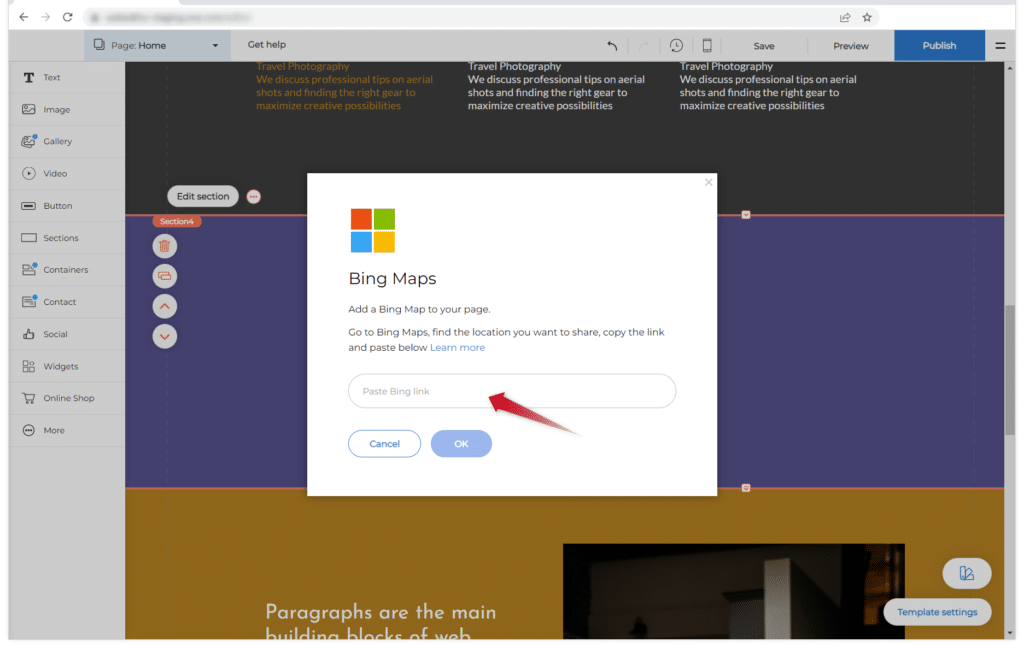
Task: Move the section down with arrow icon
Action: (165, 336)
